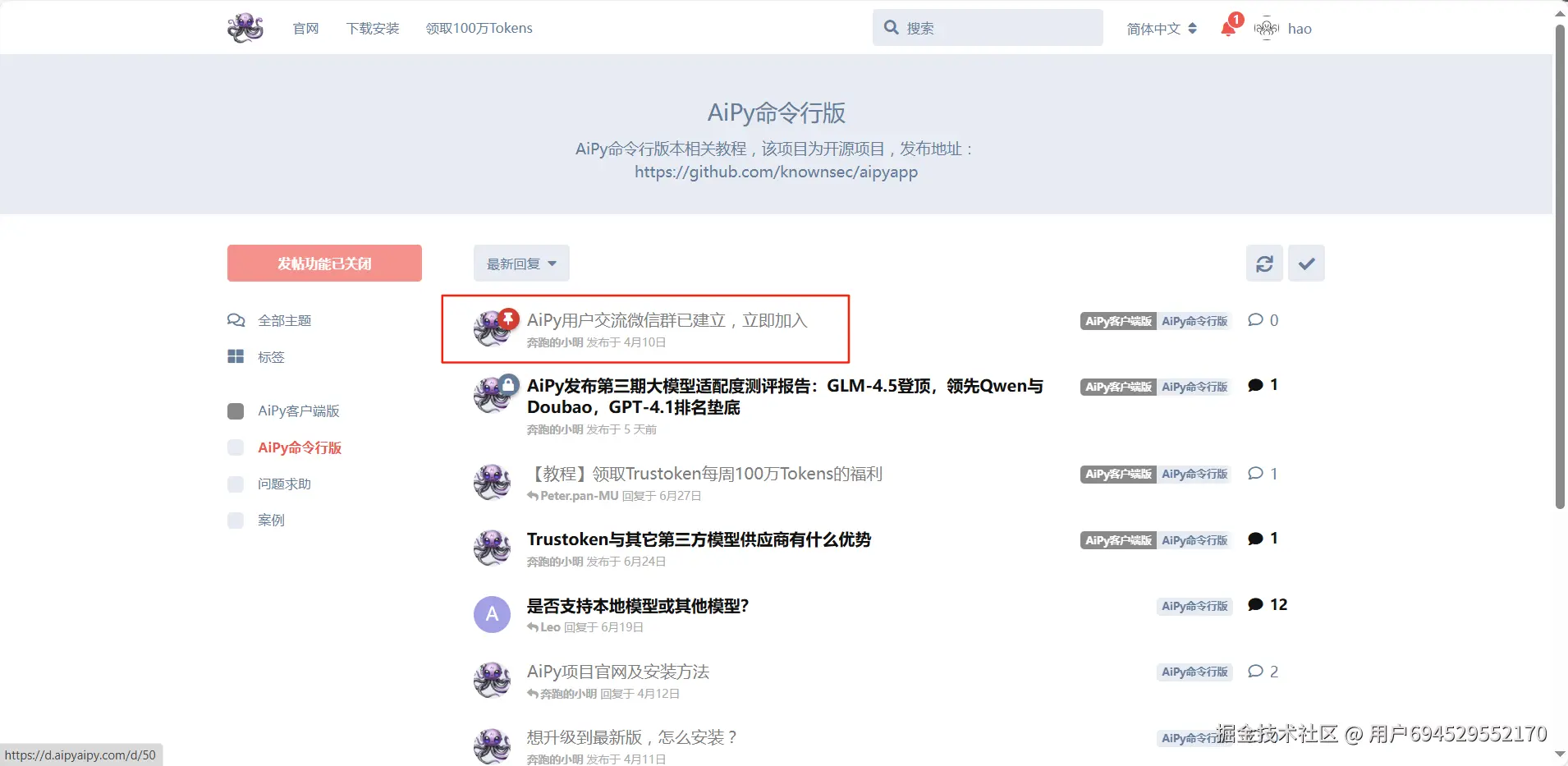Click the AiPy命令行版 tag color square
The height and width of the screenshot is (766, 1568).
tap(236, 447)
